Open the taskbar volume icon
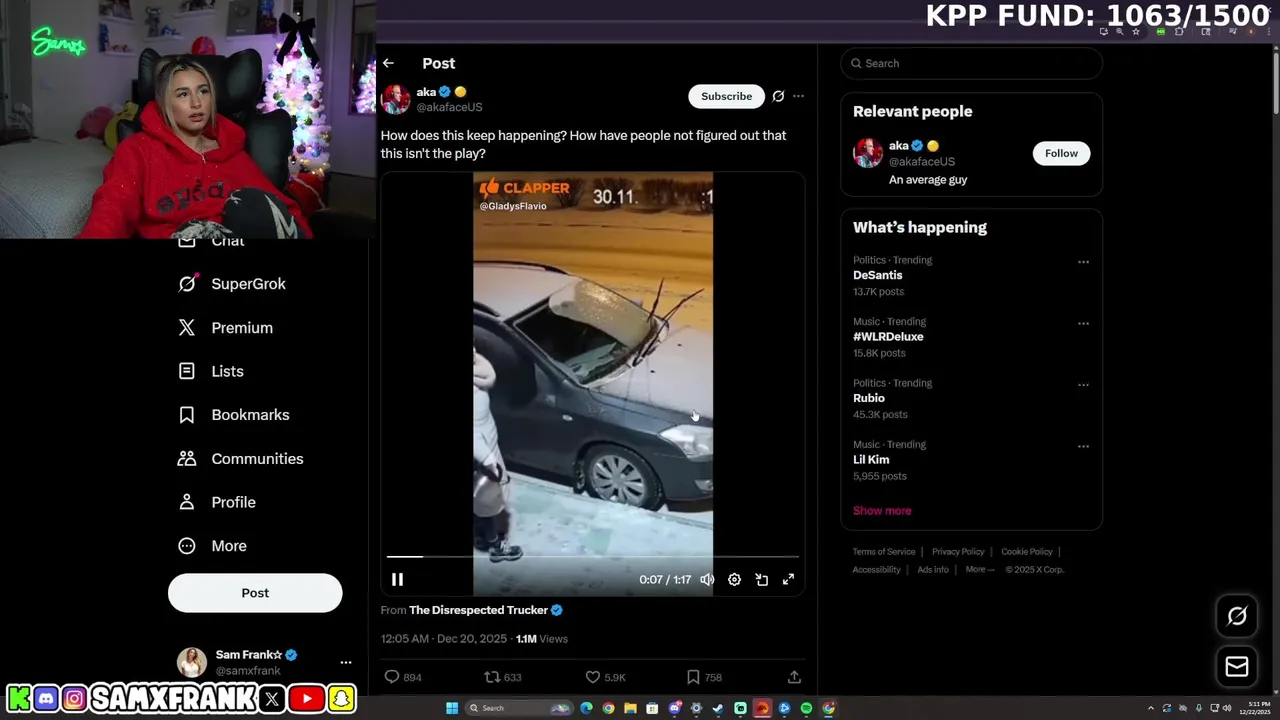This screenshot has height=720, width=1280. coord(1227,708)
